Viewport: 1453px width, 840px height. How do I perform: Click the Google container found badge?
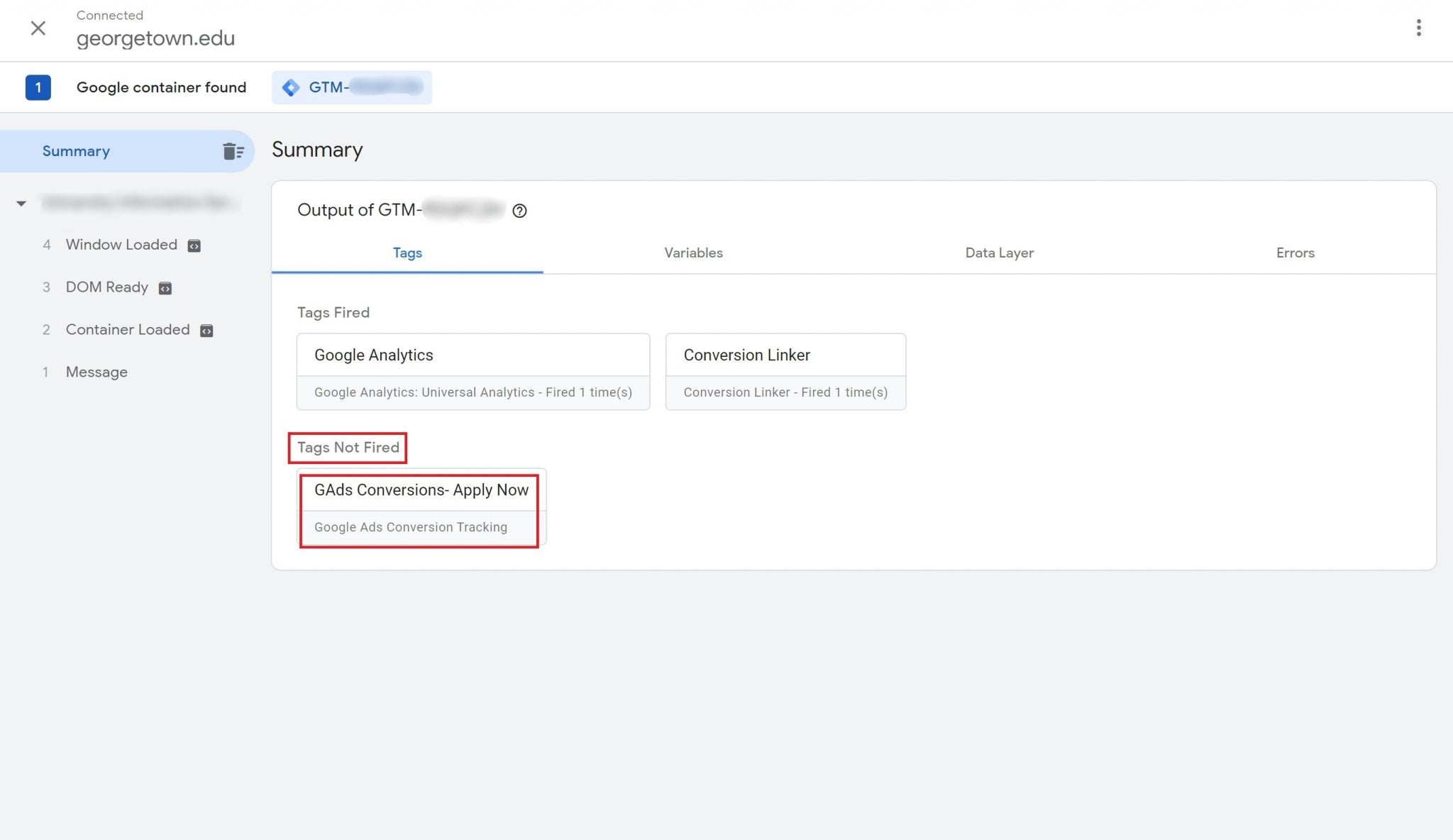(x=161, y=87)
